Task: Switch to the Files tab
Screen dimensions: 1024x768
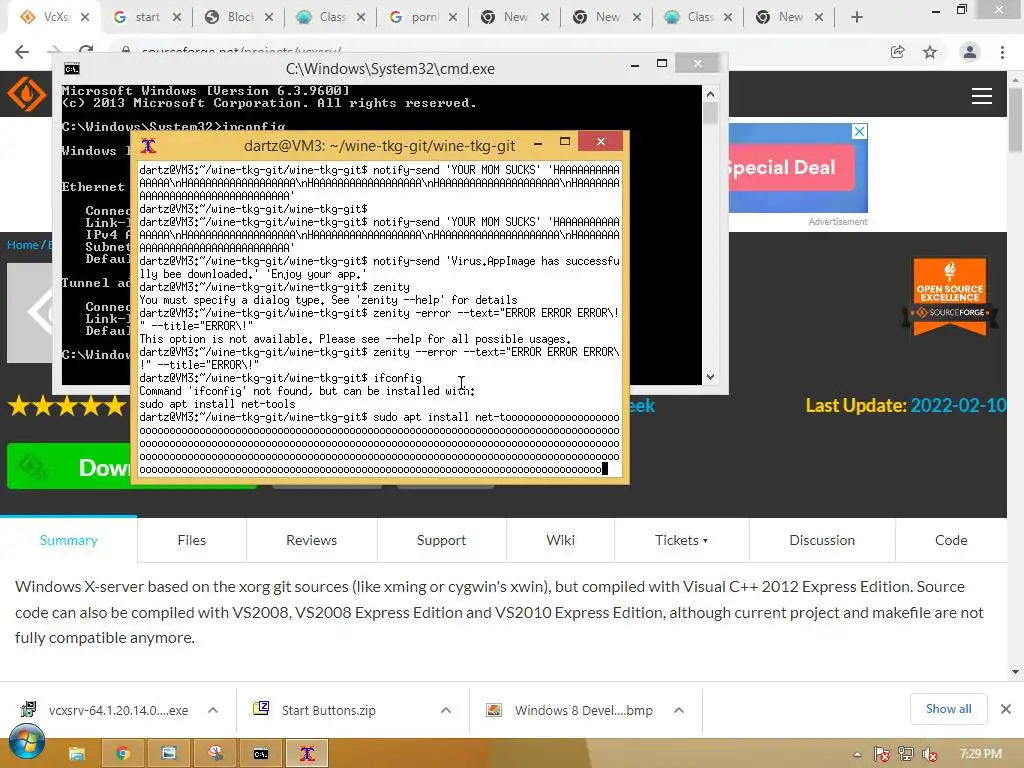Action: (191, 540)
